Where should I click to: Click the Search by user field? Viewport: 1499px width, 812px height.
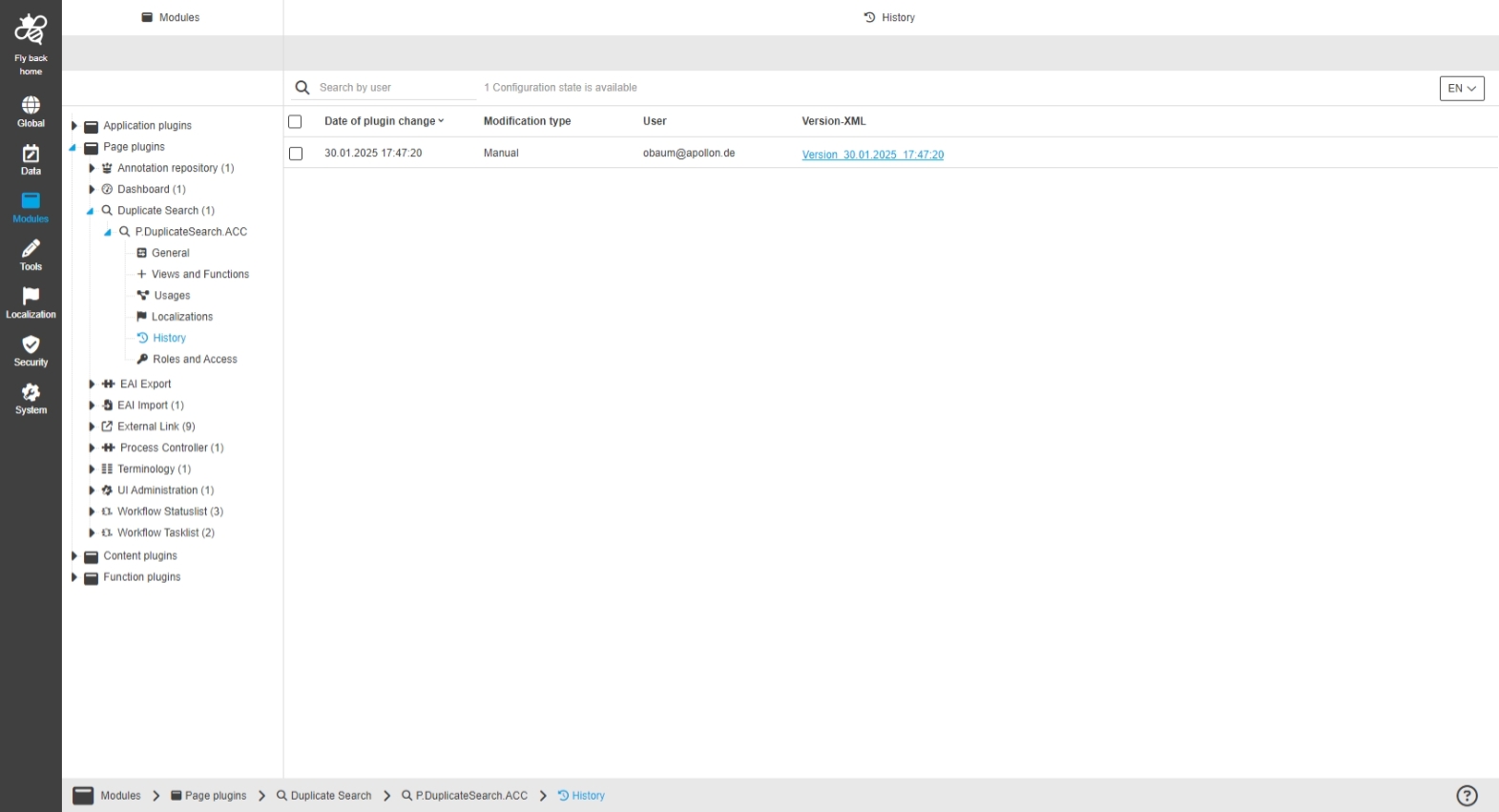(x=395, y=88)
